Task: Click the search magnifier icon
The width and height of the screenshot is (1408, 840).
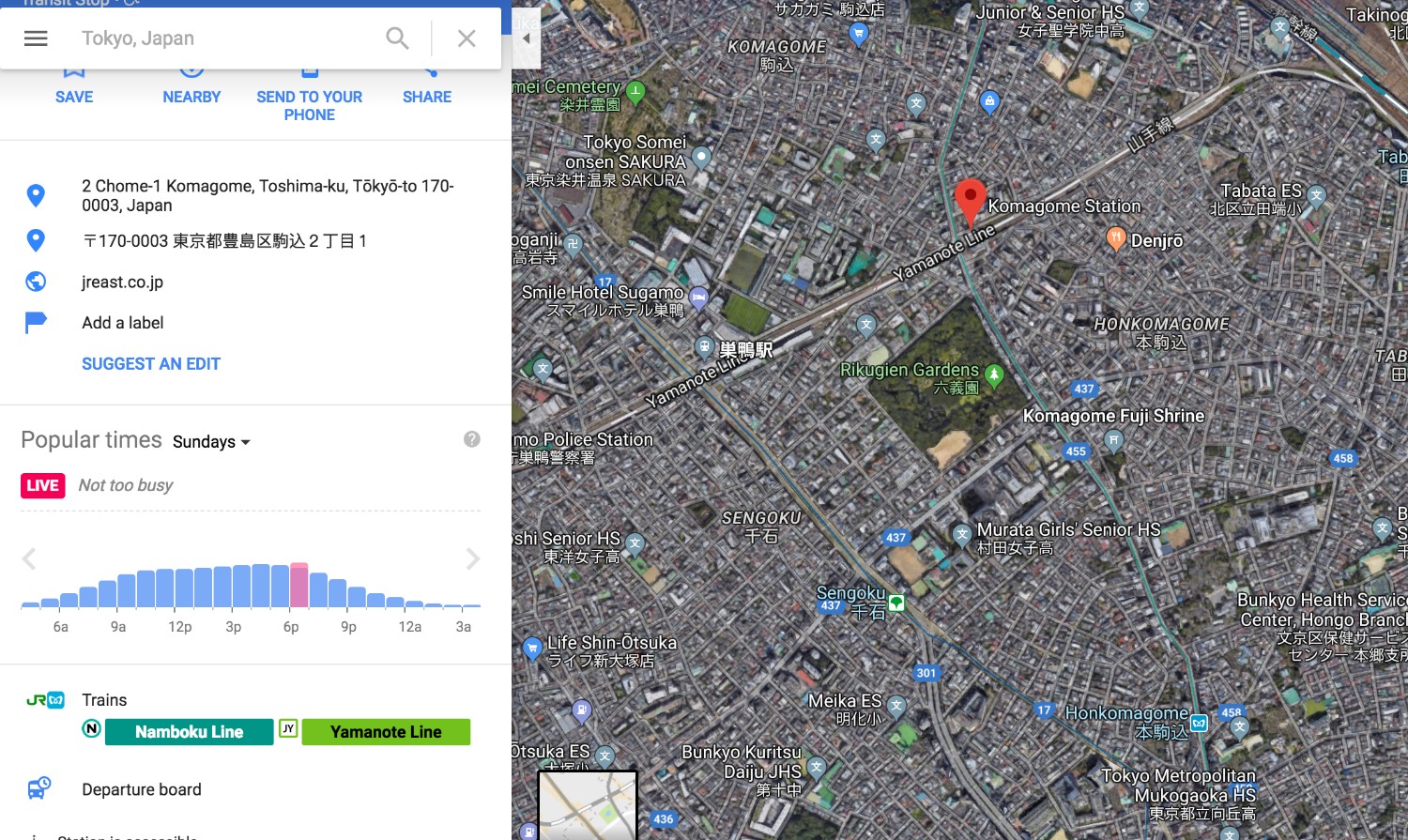Action: click(397, 38)
